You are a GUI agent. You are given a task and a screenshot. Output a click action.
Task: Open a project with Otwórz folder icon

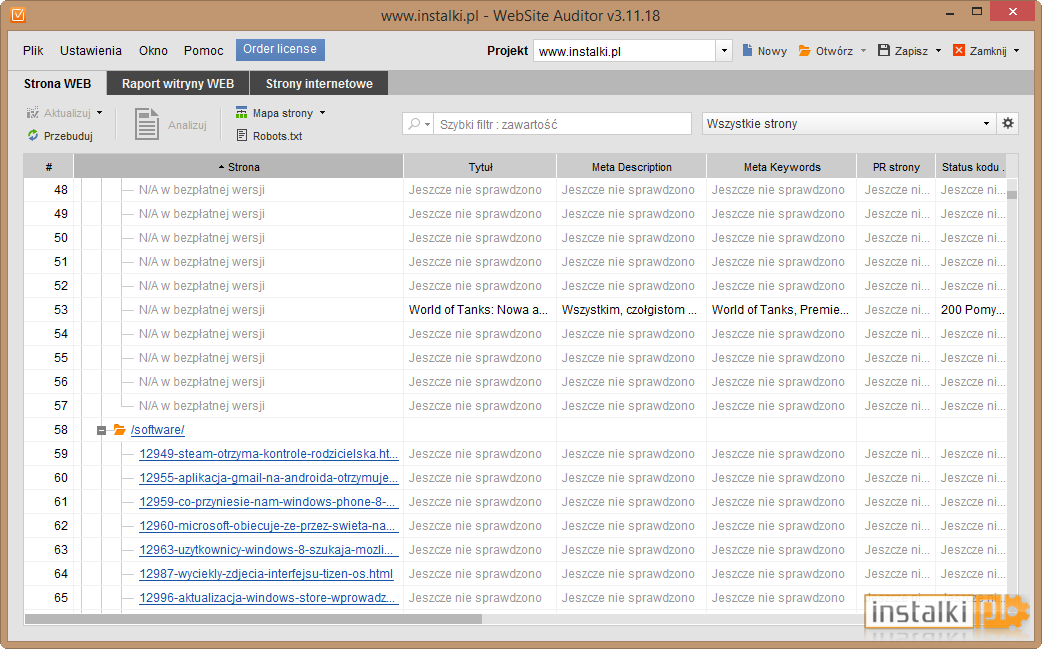click(805, 50)
